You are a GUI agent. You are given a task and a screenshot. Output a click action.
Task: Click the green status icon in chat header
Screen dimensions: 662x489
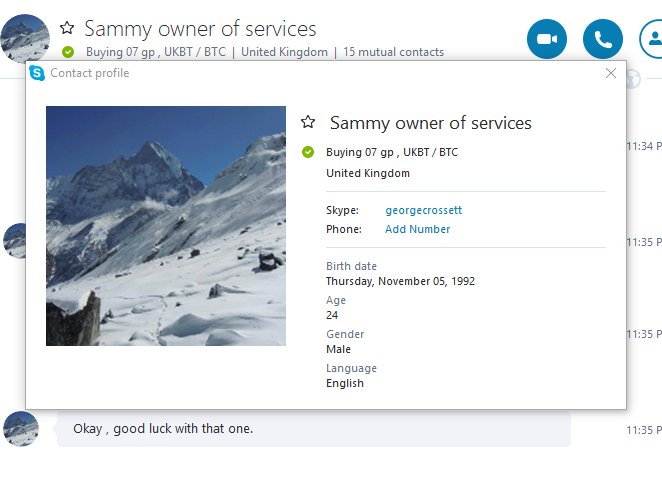pyautogui.click(x=67, y=52)
